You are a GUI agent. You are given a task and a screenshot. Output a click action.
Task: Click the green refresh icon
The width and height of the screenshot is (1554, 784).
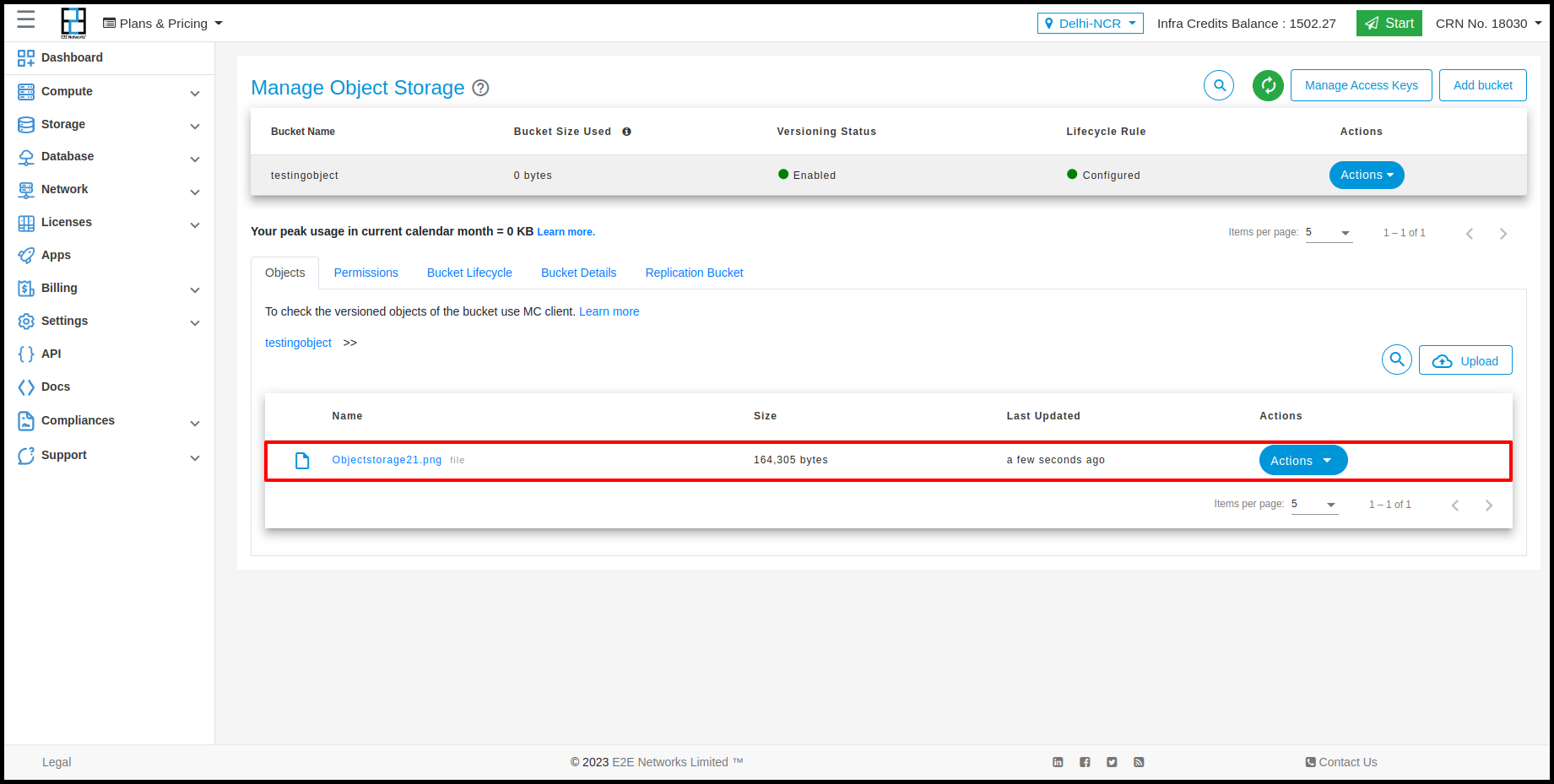[x=1268, y=85]
